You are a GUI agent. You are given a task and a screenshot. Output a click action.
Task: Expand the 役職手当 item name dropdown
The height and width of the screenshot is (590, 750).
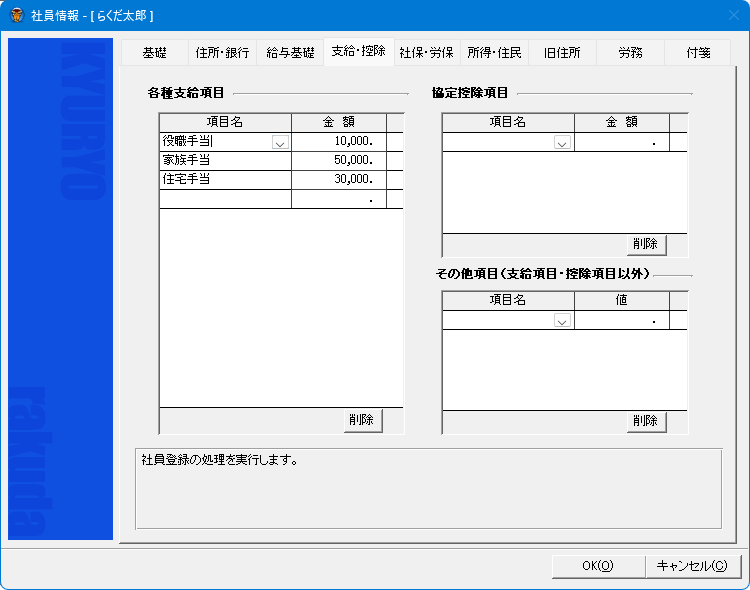coord(280,143)
